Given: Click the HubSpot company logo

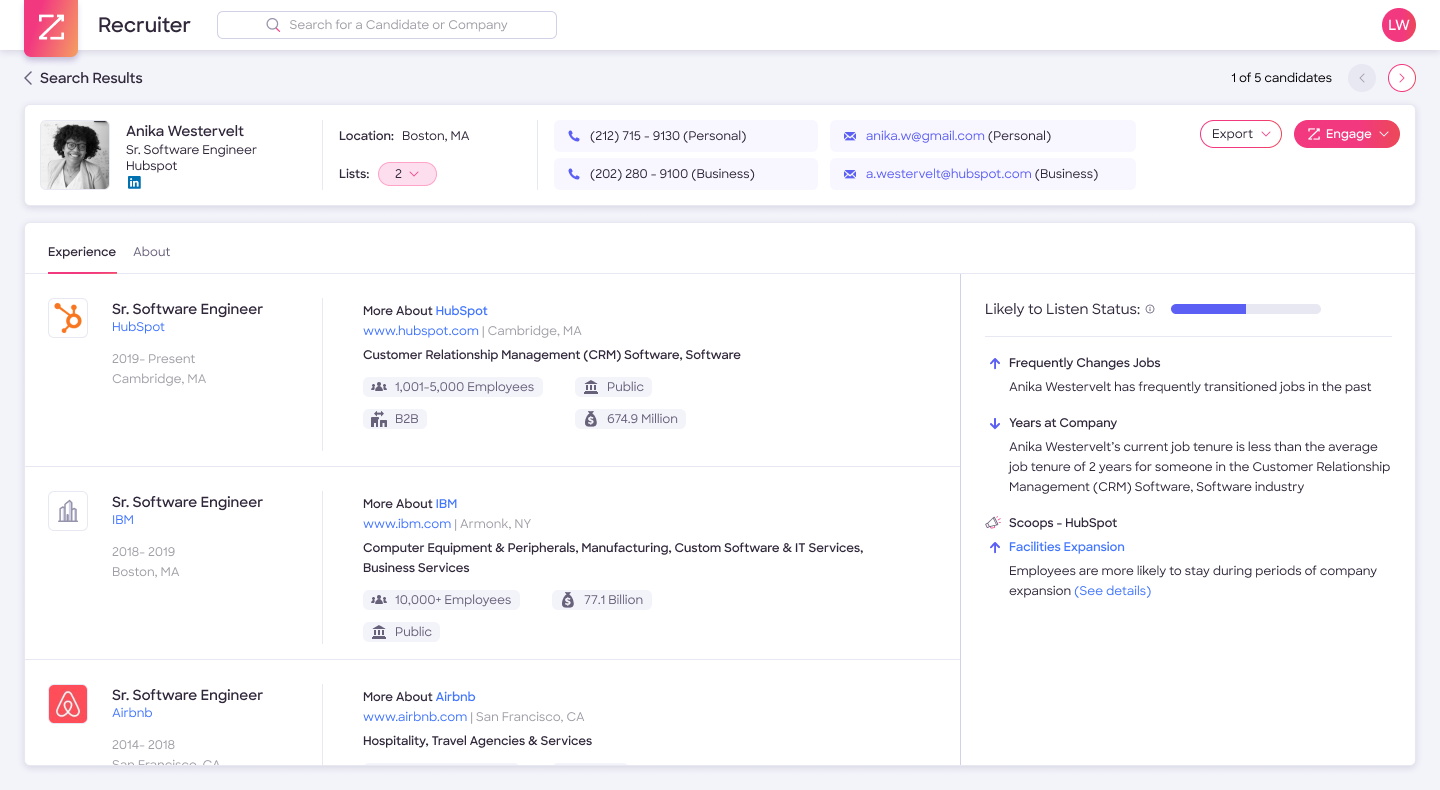Looking at the screenshot, I should pyautogui.click(x=68, y=318).
